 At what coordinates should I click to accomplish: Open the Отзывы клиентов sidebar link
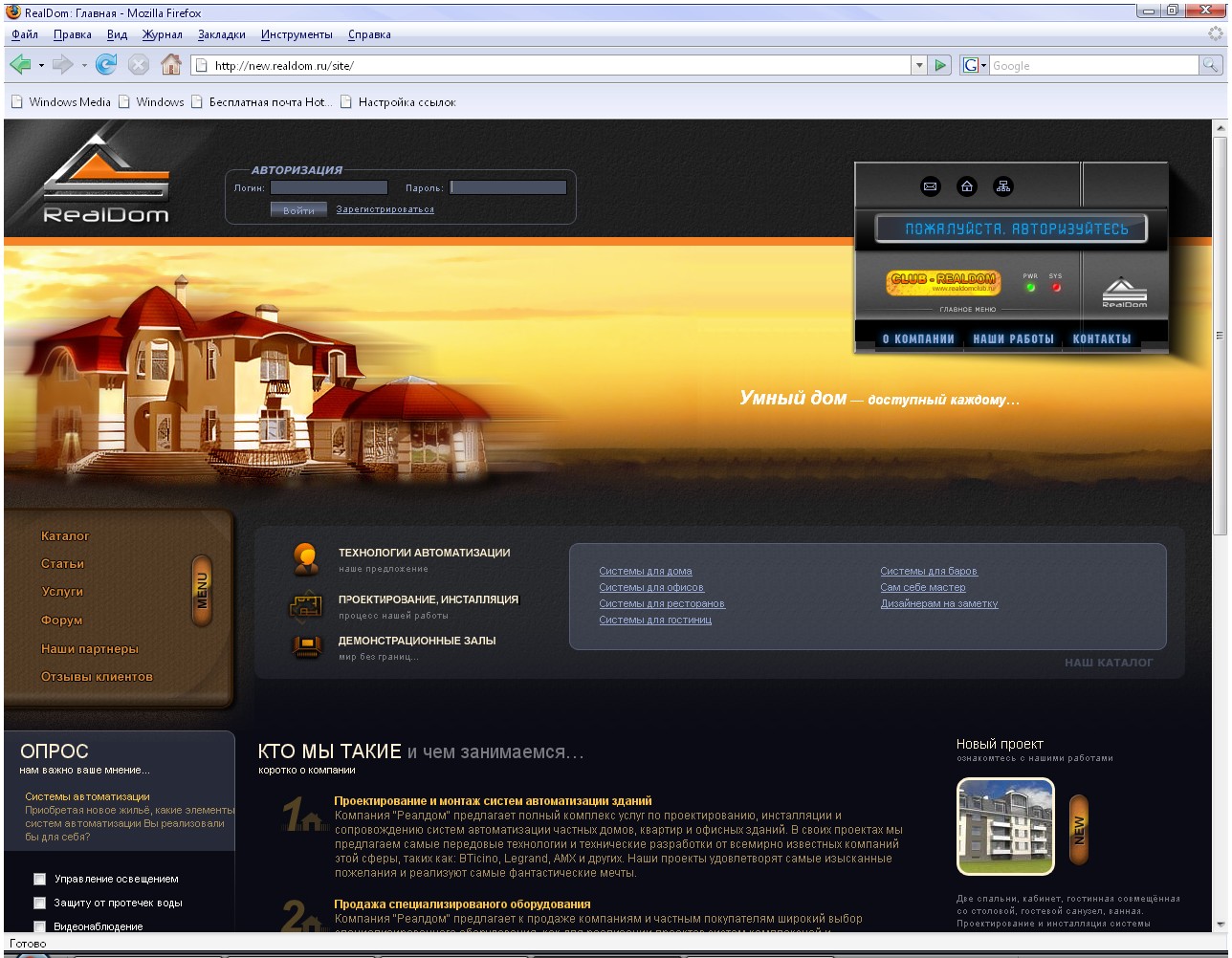pos(97,677)
